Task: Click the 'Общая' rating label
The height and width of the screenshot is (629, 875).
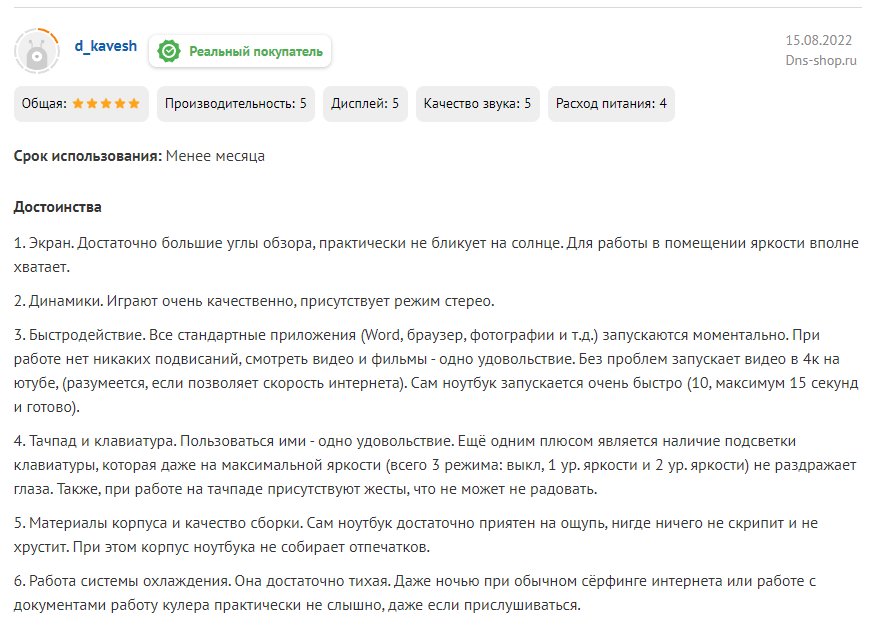Action: (44, 103)
